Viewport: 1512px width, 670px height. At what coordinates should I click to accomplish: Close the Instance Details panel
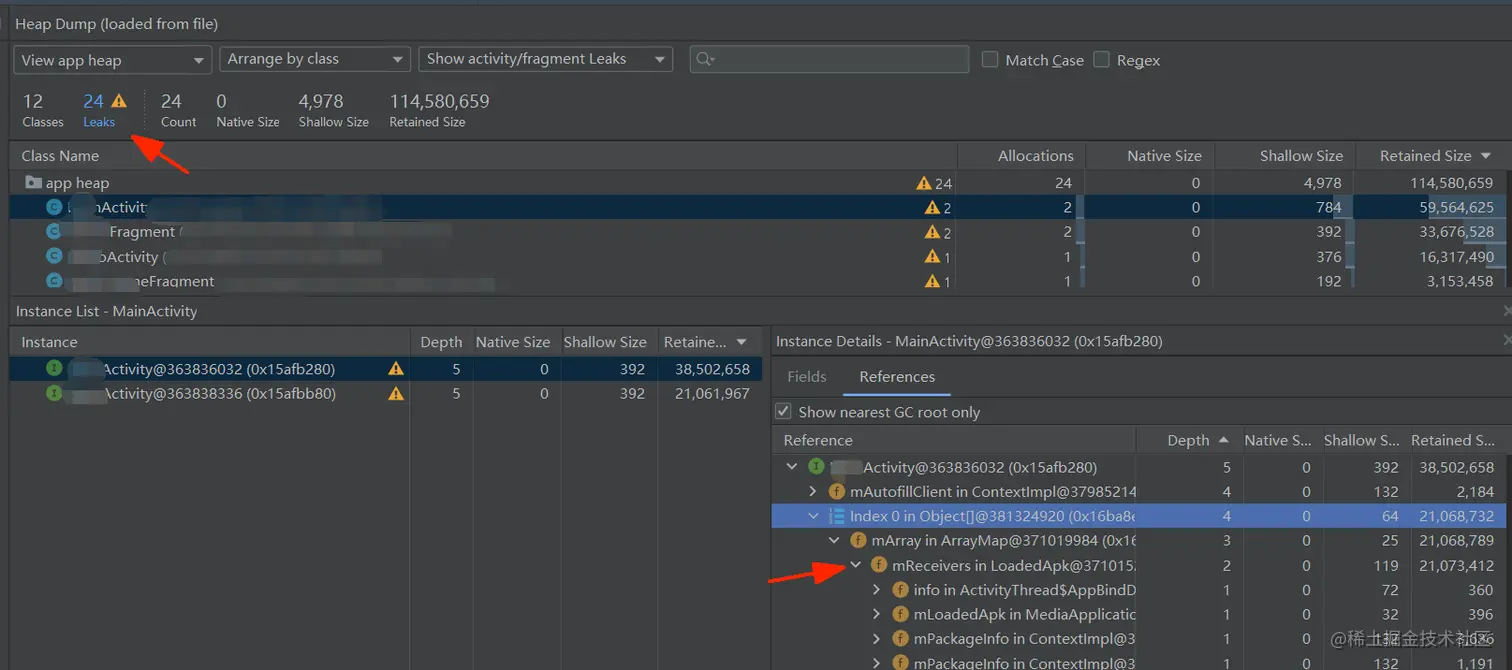point(1507,341)
